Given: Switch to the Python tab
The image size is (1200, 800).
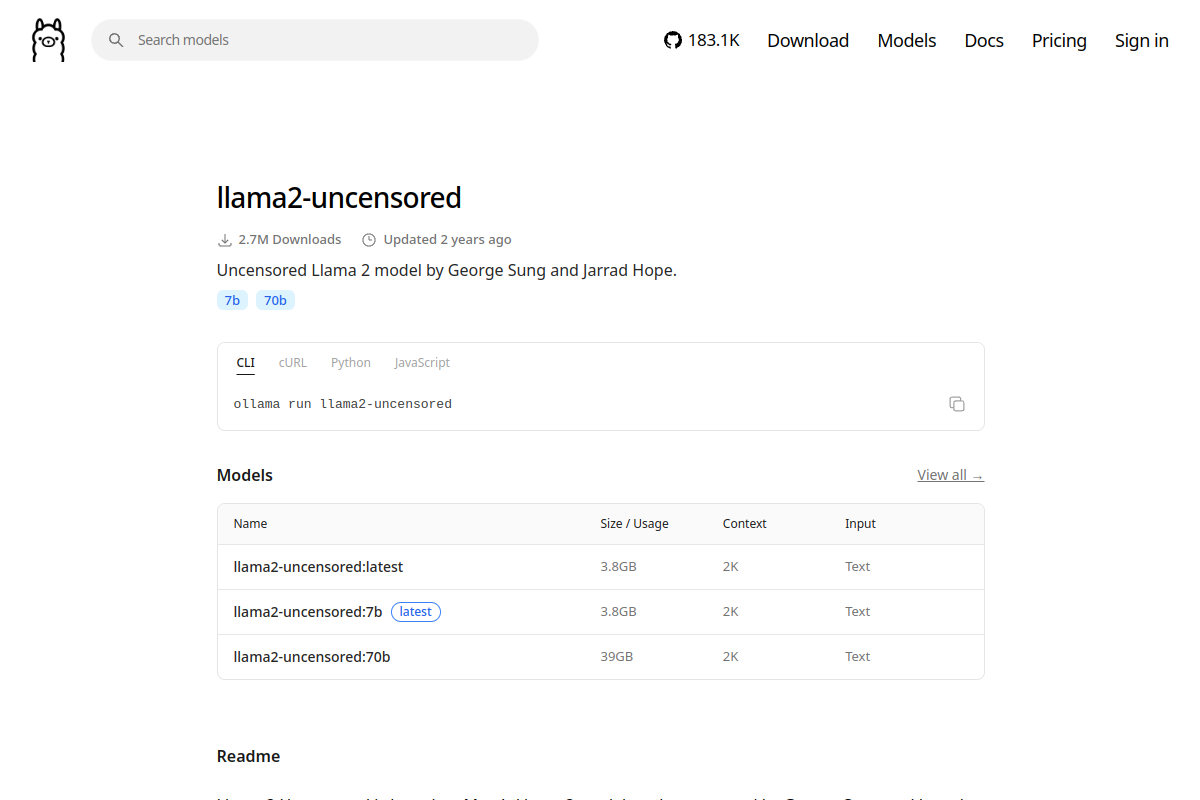Looking at the screenshot, I should [x=351, y=363].
